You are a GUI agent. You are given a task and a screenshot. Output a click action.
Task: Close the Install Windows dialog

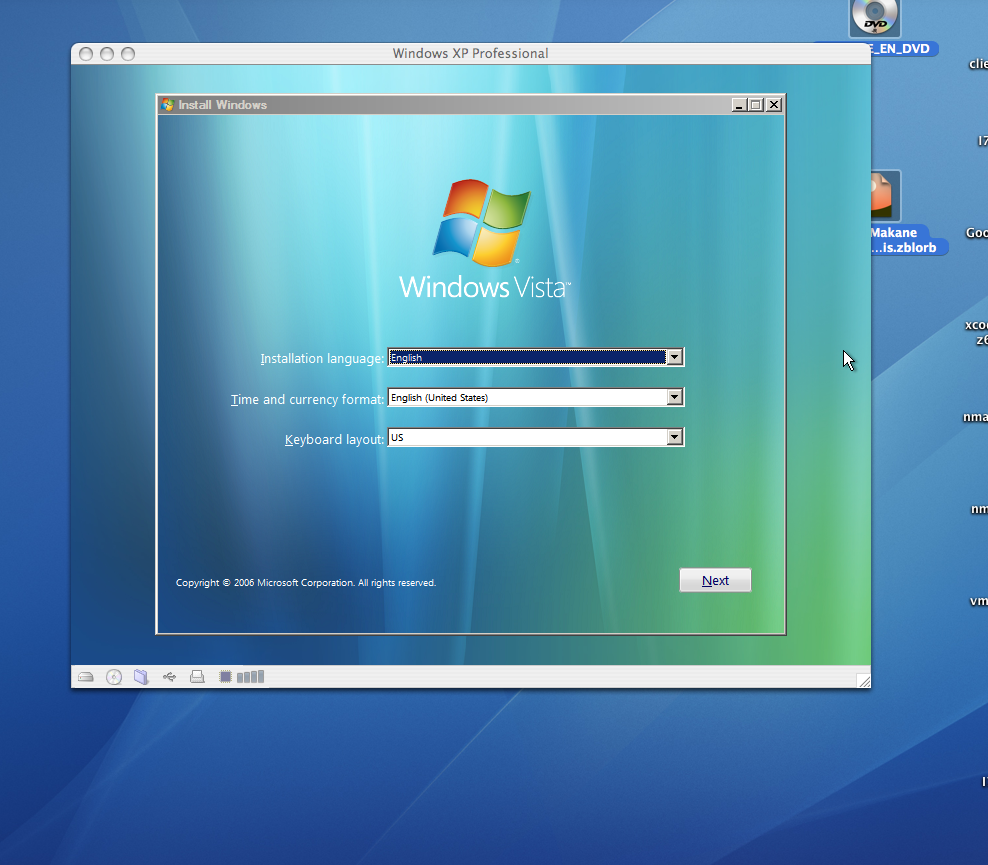coord(774,105)
